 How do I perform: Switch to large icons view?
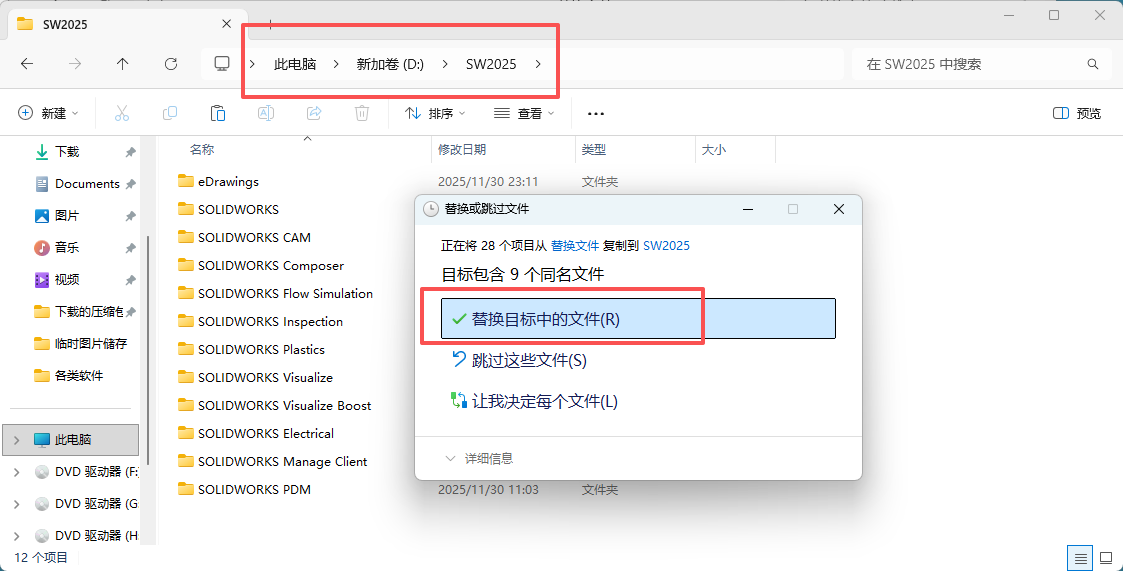1106,557
